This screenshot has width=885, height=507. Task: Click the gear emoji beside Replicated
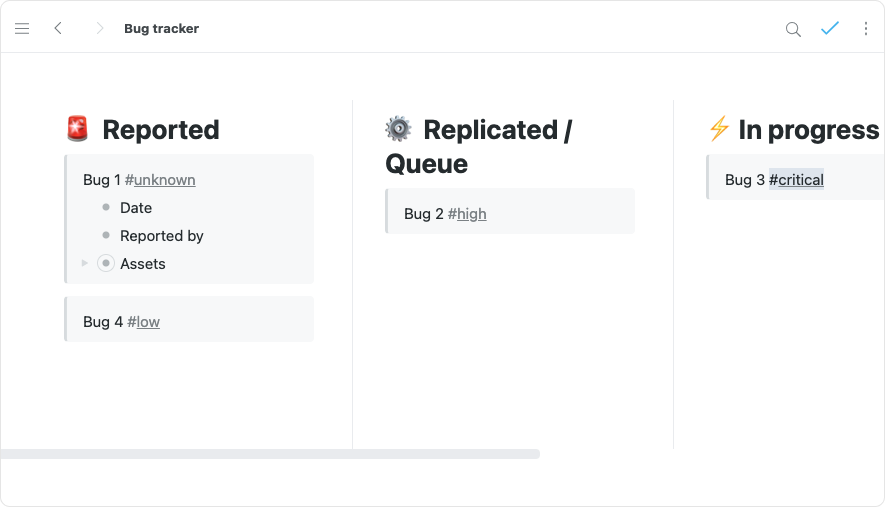[x=398, y=129]
